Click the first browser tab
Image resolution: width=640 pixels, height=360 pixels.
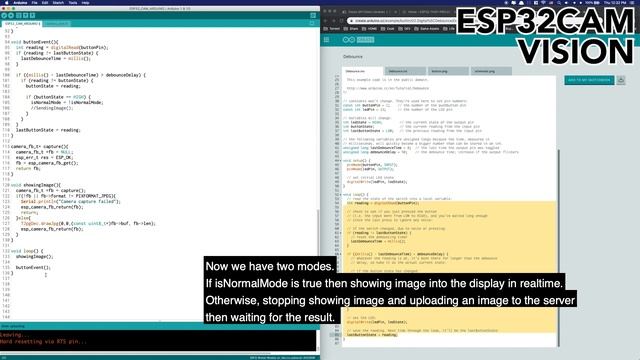pyautogui.click(x=369, y=12)
